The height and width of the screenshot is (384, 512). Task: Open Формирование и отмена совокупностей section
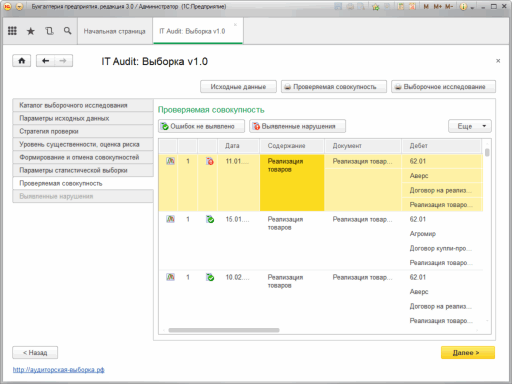click(x=83, y=157)
